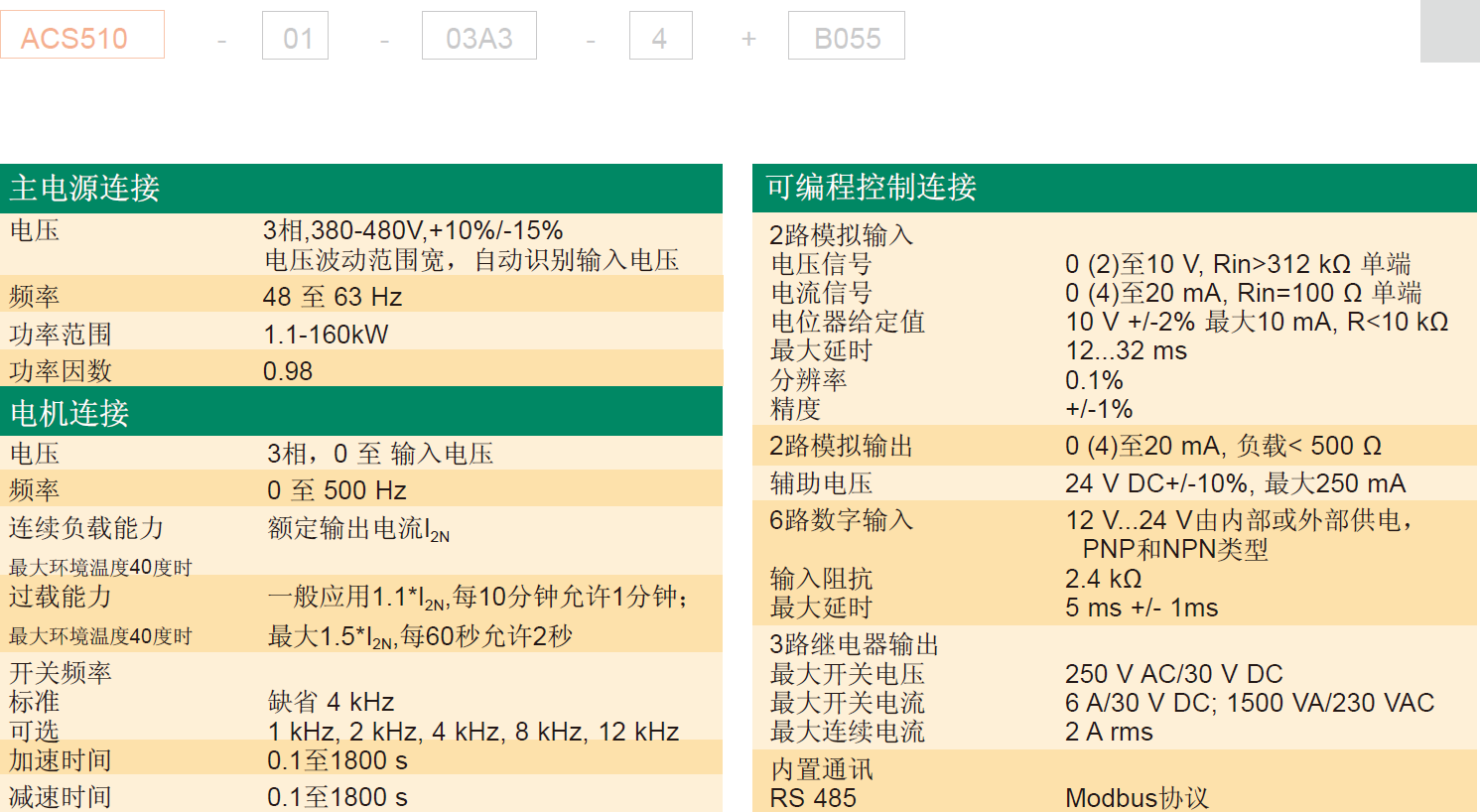Viewport: 1480px width, 812px height.
Task: Click the value 0 (2)至10 V, Rin>312 kΩ 单端
Action: 1238,264
